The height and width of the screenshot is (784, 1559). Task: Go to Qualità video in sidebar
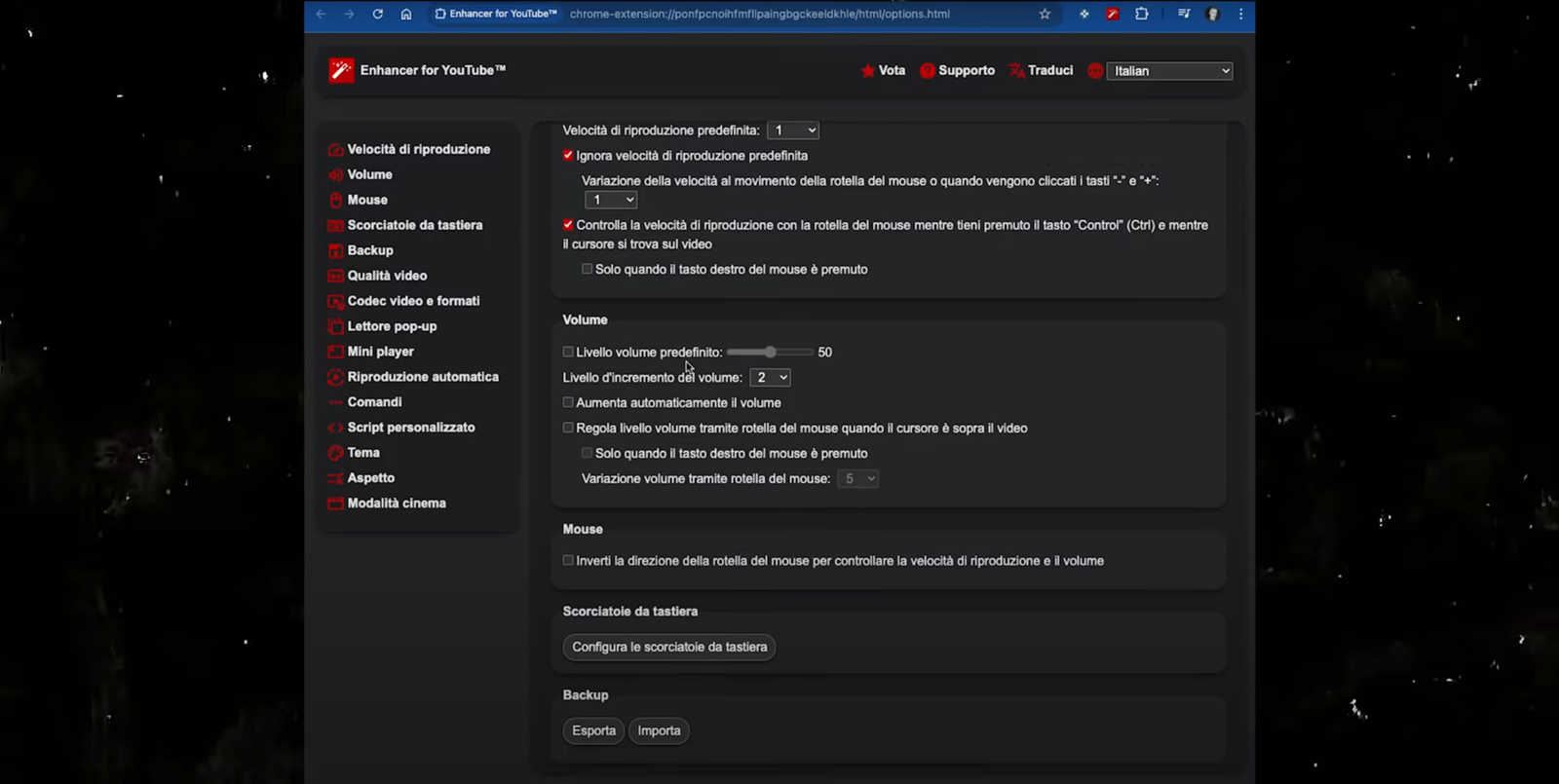pos(387,276)
